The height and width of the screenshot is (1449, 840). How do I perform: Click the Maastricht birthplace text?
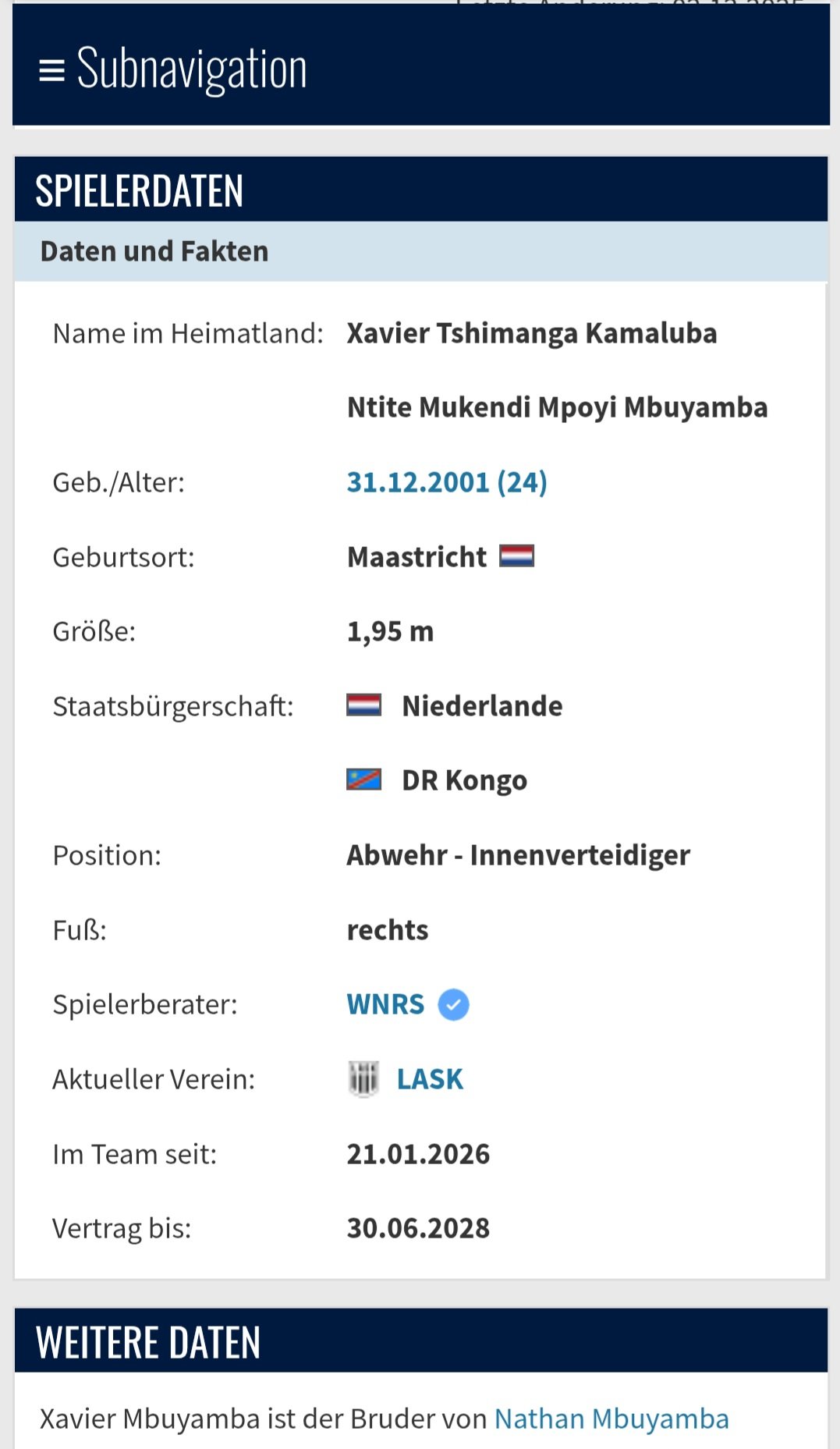416,557
